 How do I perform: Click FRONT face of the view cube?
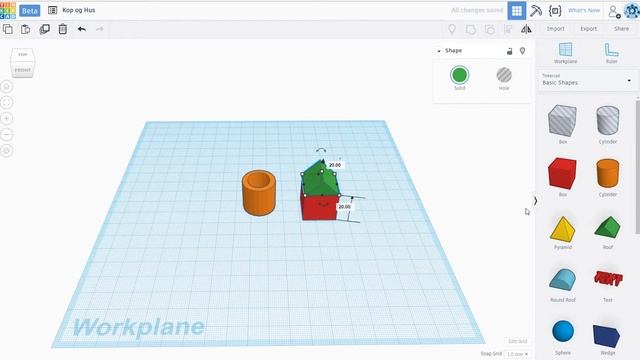point(23,69)
